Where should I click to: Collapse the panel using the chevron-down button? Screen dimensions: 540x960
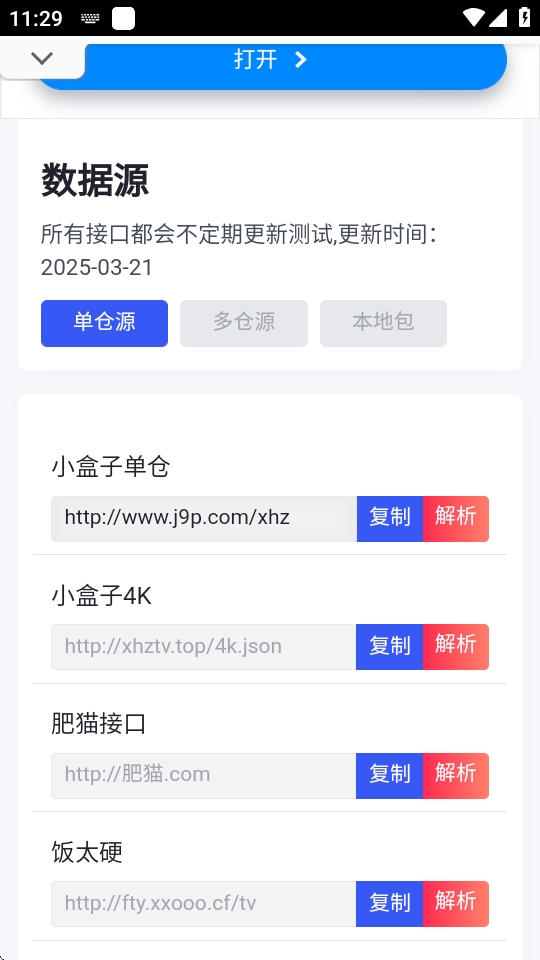42,59
